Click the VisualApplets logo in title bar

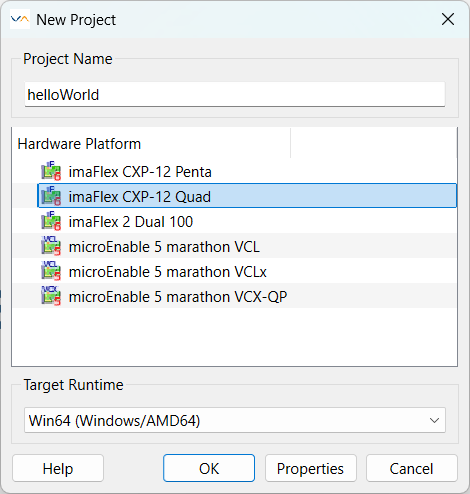point(20,19)
